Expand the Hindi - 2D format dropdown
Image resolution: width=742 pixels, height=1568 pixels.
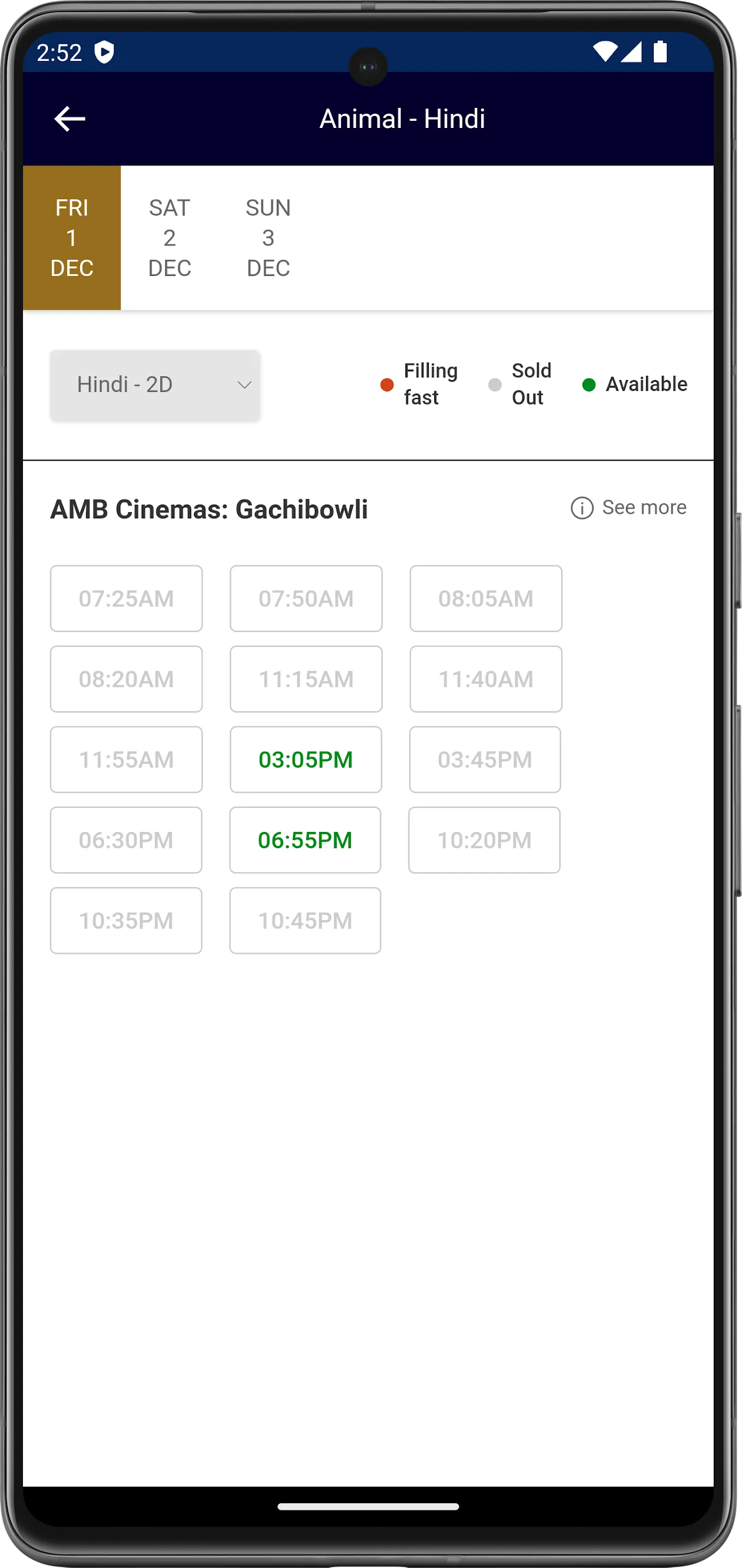pyautogui.click(x=155, y=385)
